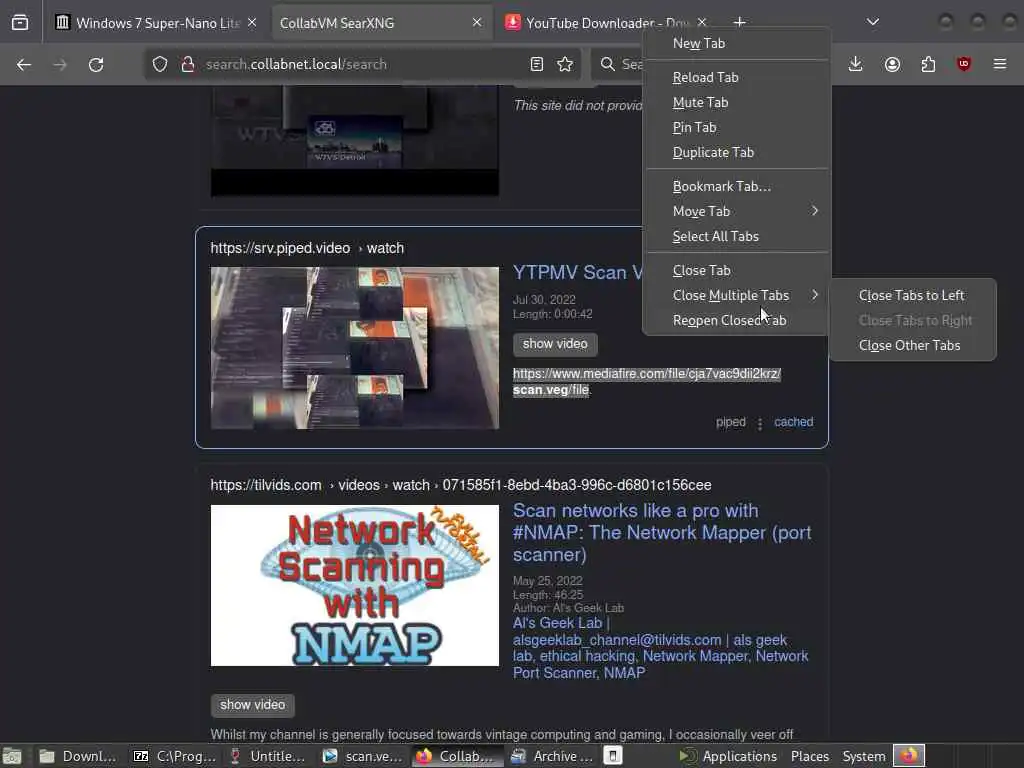This screenshot has width=1024, height=768.
Task: Open the taskbar show desktop icon
Action: tap(12, 756)
